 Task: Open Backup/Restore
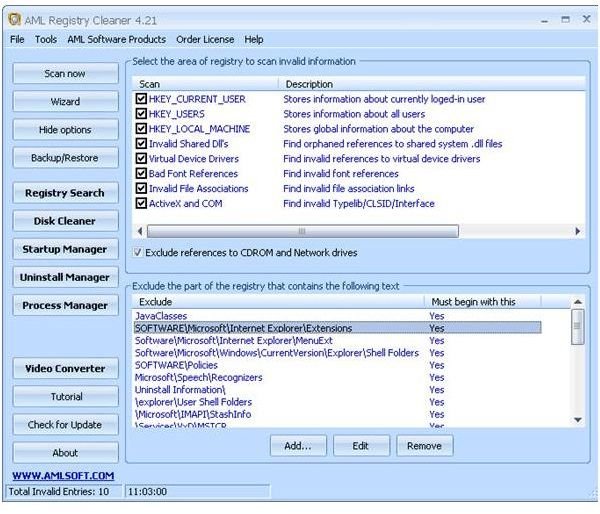(65, 158)
